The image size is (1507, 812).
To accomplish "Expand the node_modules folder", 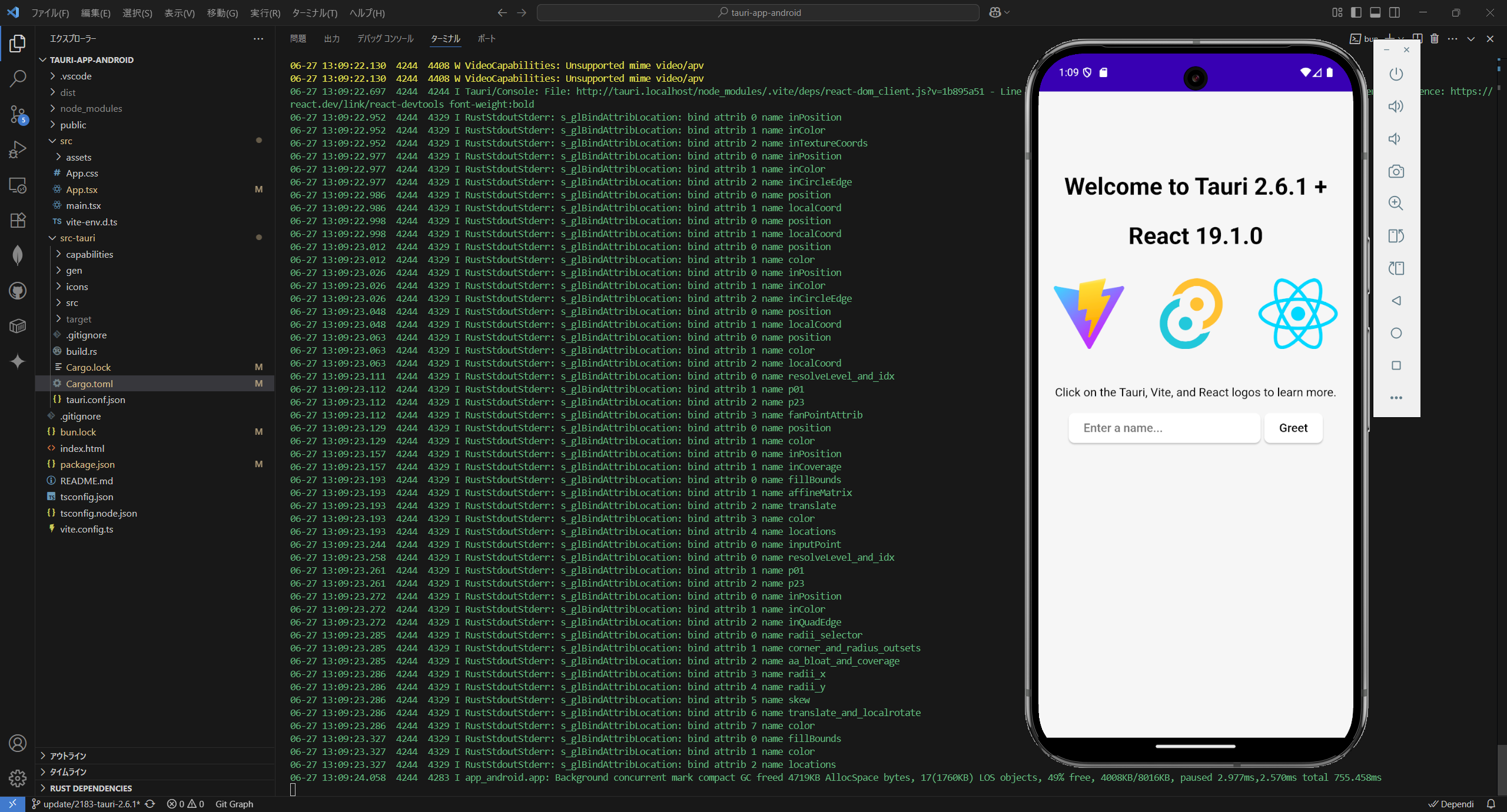I will click(91, 108).
